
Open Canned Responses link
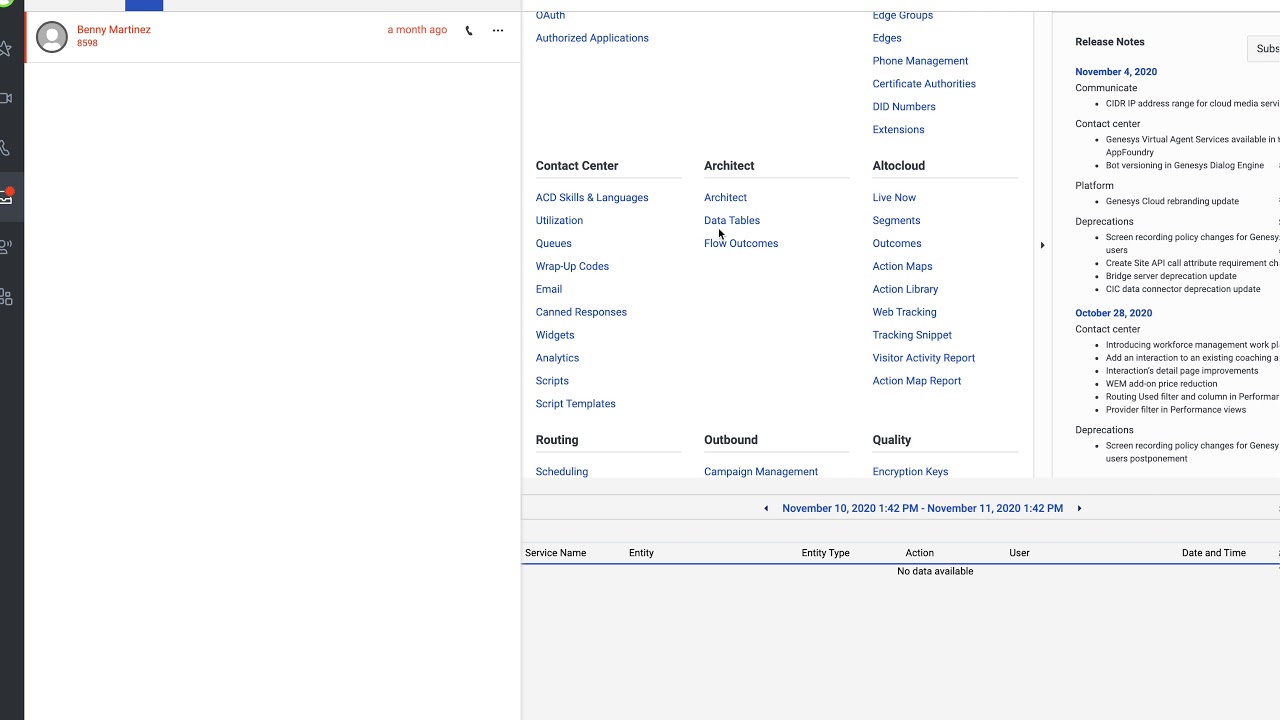[581, 312]
